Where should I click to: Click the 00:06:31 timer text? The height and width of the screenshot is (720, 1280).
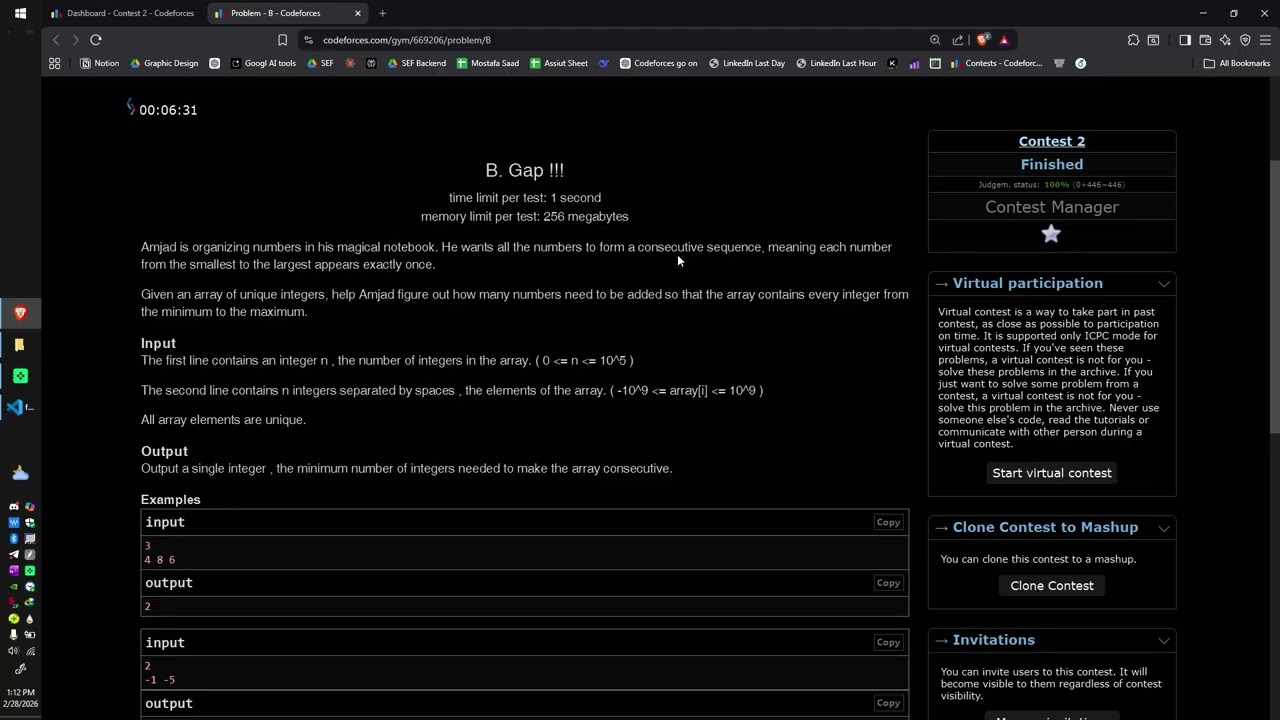pos(168,110)
